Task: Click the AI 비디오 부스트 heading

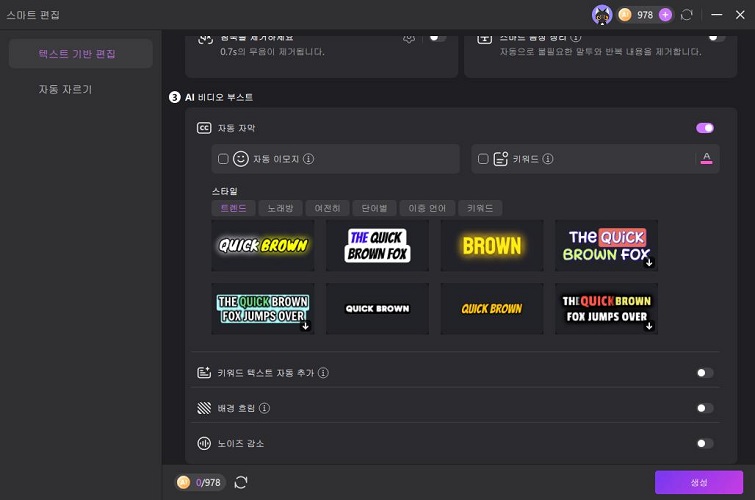Action: coord(219,97)
